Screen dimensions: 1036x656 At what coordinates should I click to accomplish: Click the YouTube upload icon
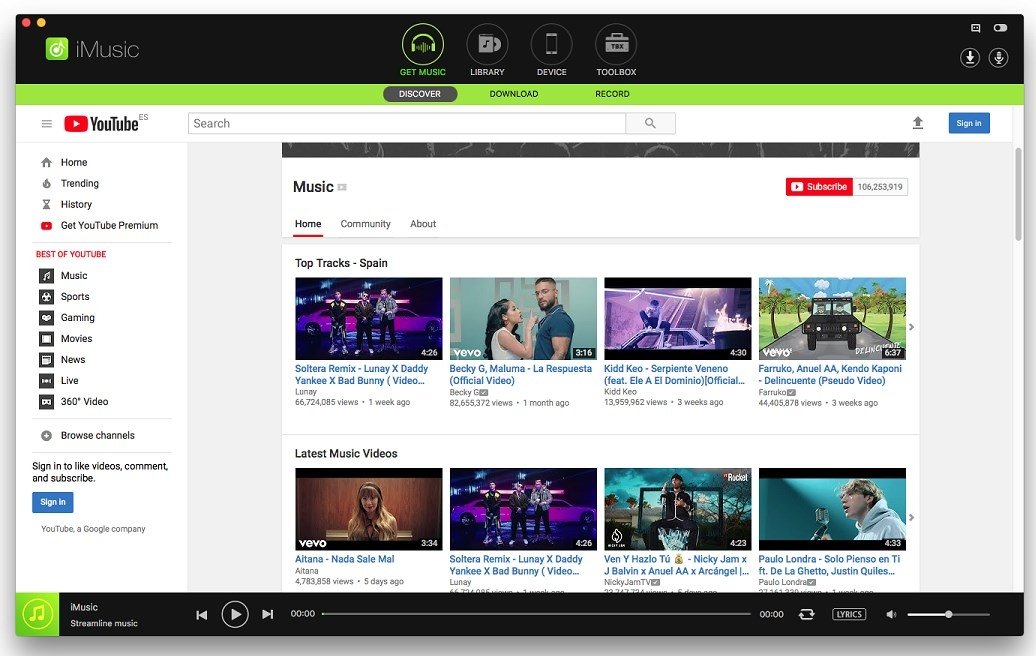pos(918,123)
